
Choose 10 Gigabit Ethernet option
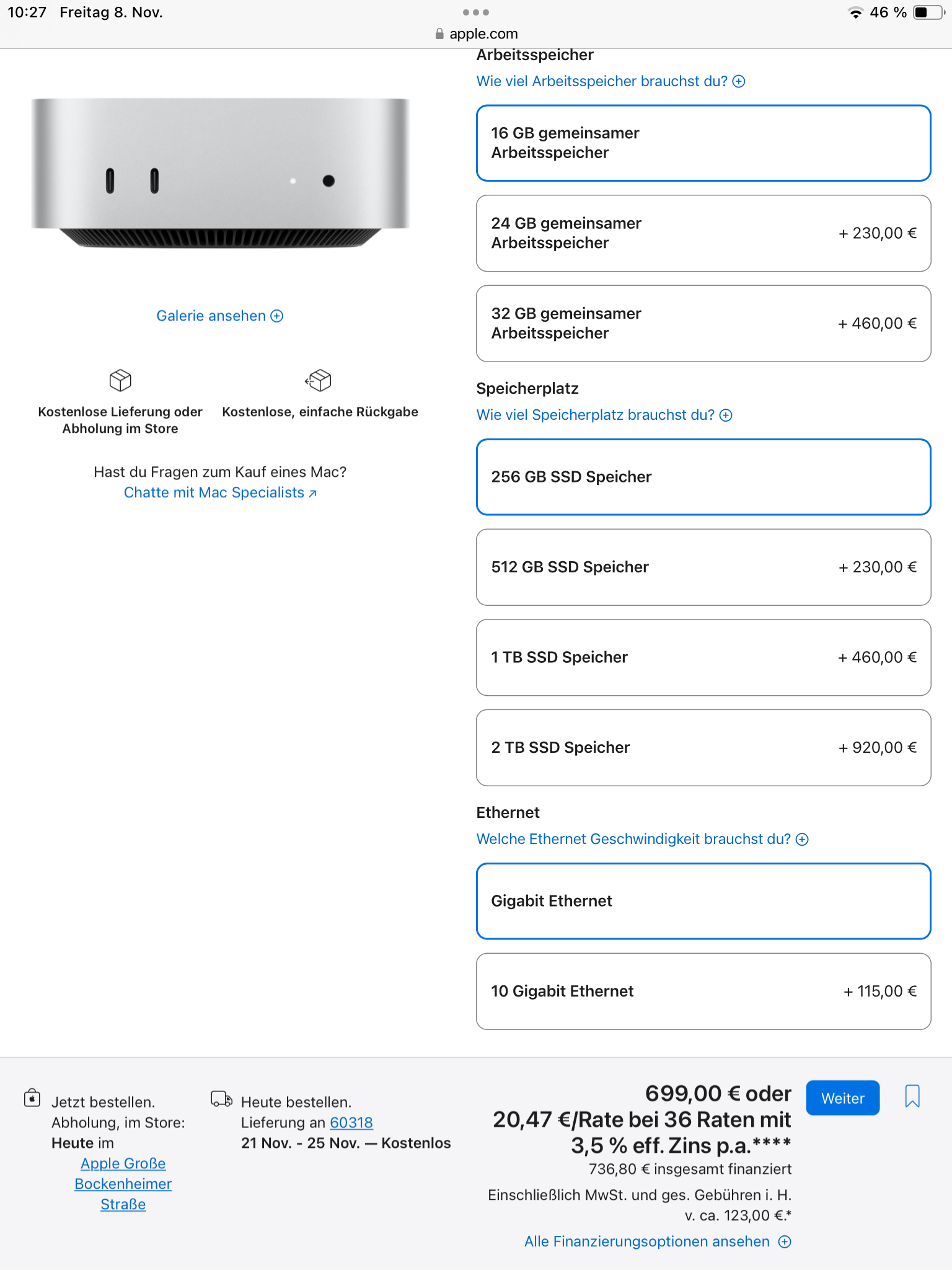coord(703,991)
